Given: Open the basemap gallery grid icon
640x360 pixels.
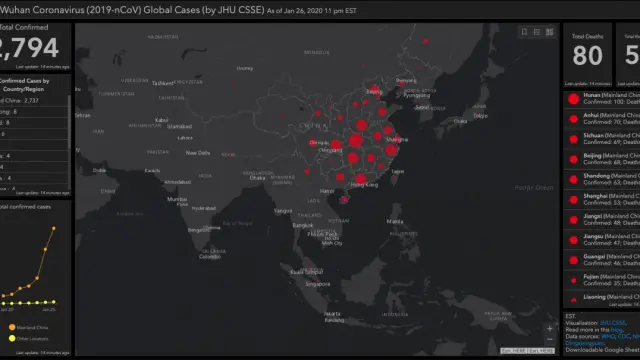Looking at the screenshot, I should point(550,32).
